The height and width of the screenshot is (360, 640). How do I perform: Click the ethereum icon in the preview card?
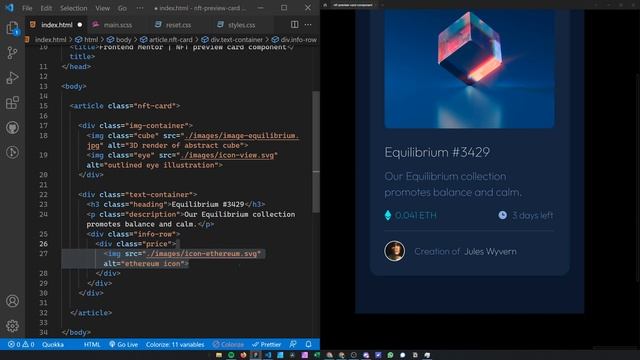point(388,215)
